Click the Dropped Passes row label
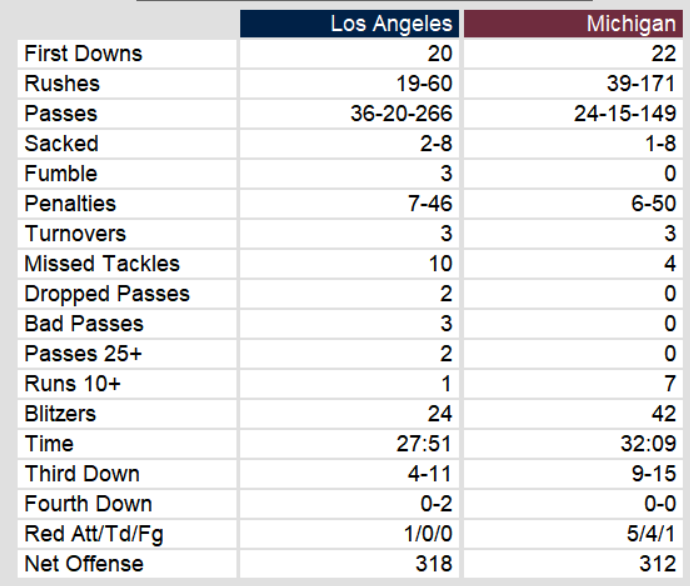Viewport: 690px width, 586px height. tap(107, 294)
